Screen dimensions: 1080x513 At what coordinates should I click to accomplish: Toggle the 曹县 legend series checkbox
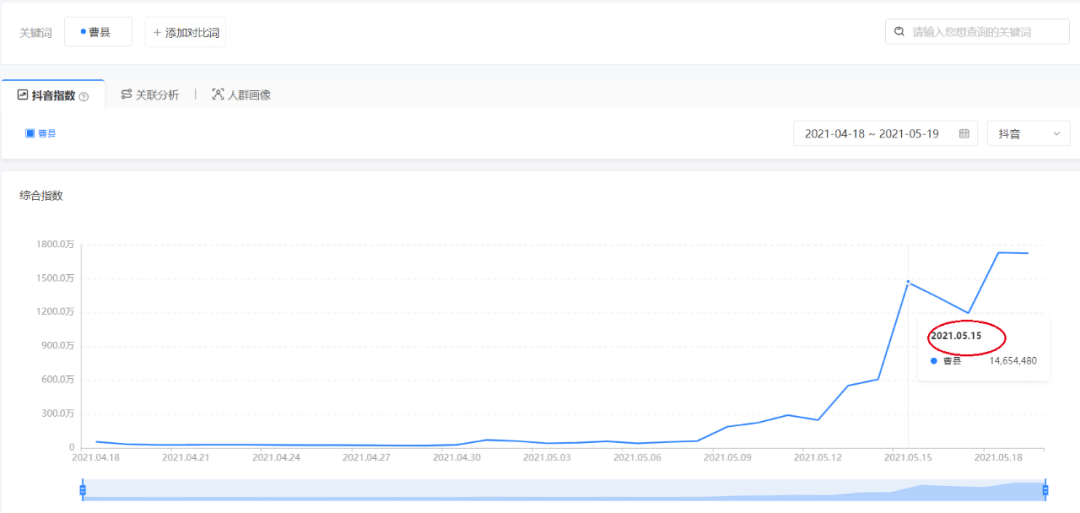tap(30, 132)
